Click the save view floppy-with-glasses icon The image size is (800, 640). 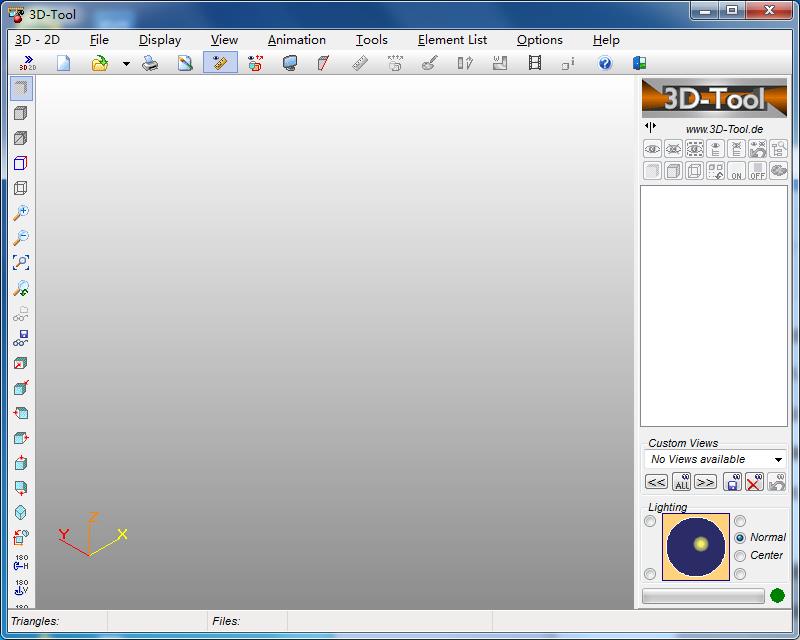pyautogui.click(x=21, y=338)
